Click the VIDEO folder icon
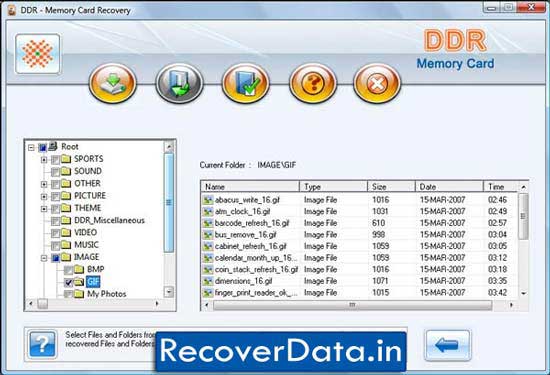The width and height of the screenshot is (550, 375). tap(66, 233)
